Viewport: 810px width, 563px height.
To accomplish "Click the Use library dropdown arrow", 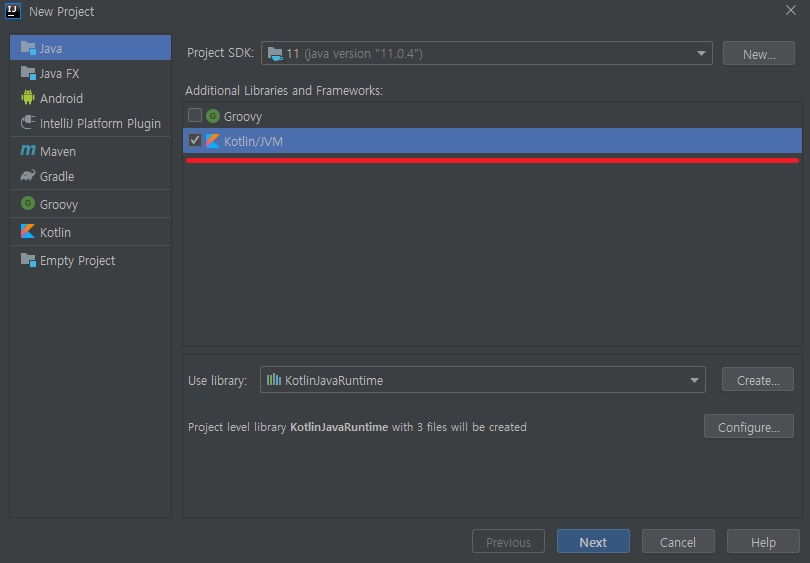I will point(694,380).
